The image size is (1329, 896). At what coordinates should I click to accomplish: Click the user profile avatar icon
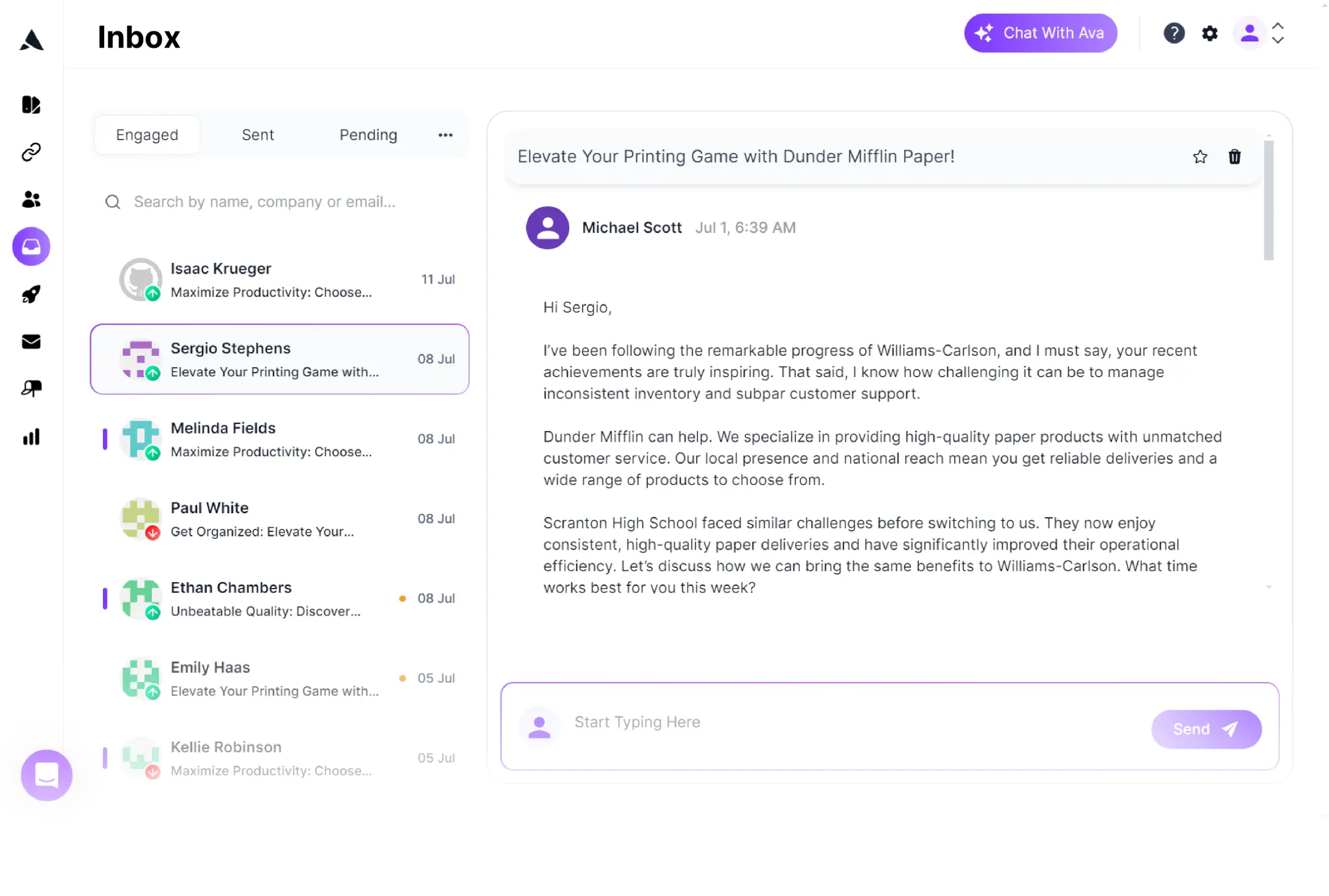1249,33
